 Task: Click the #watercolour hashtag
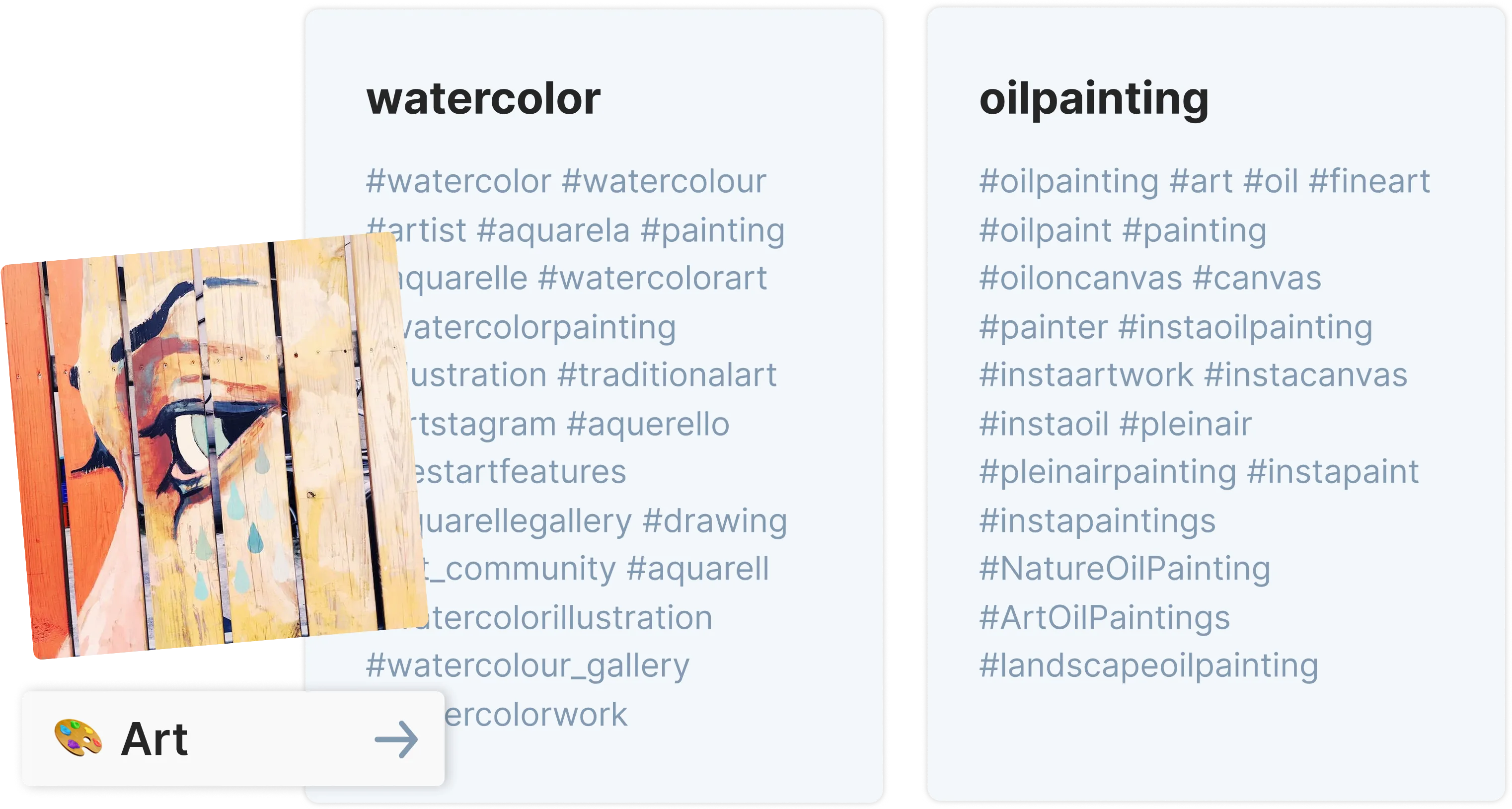(x=663, y=181)
